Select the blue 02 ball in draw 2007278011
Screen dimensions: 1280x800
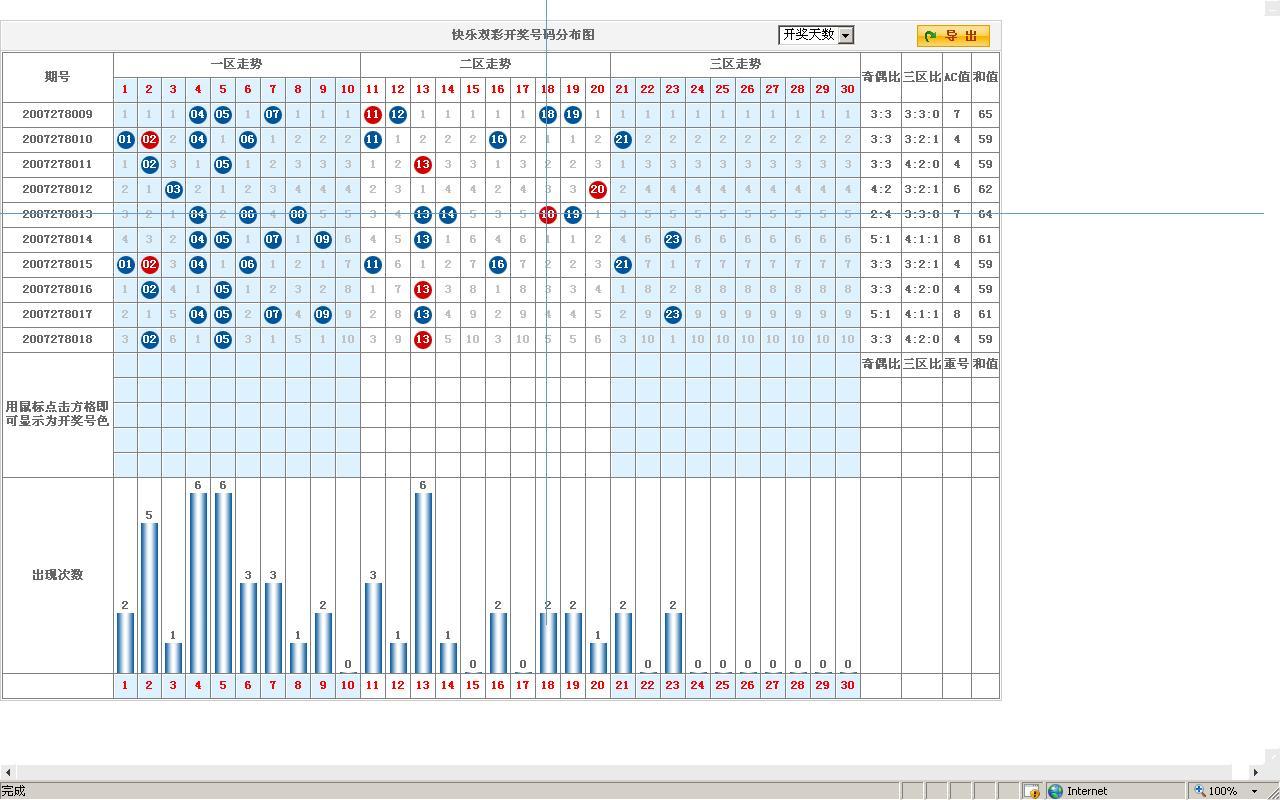(150, 165)
